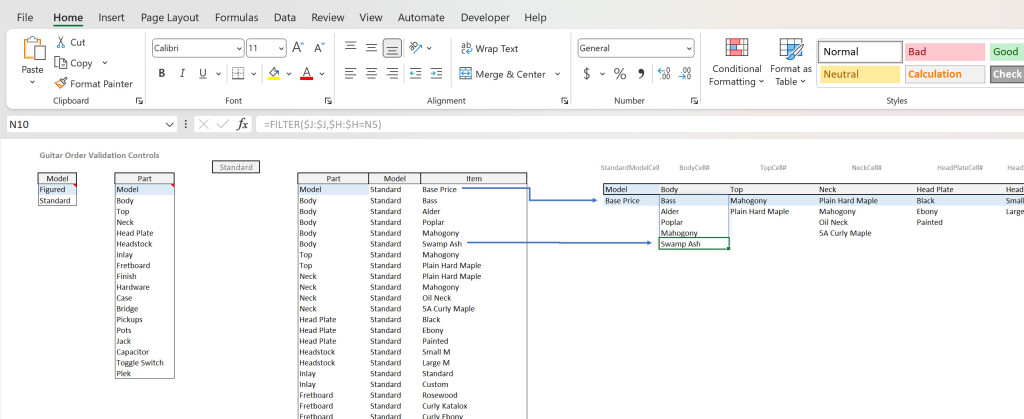Activate Format Painter tool

coord(93,84)
